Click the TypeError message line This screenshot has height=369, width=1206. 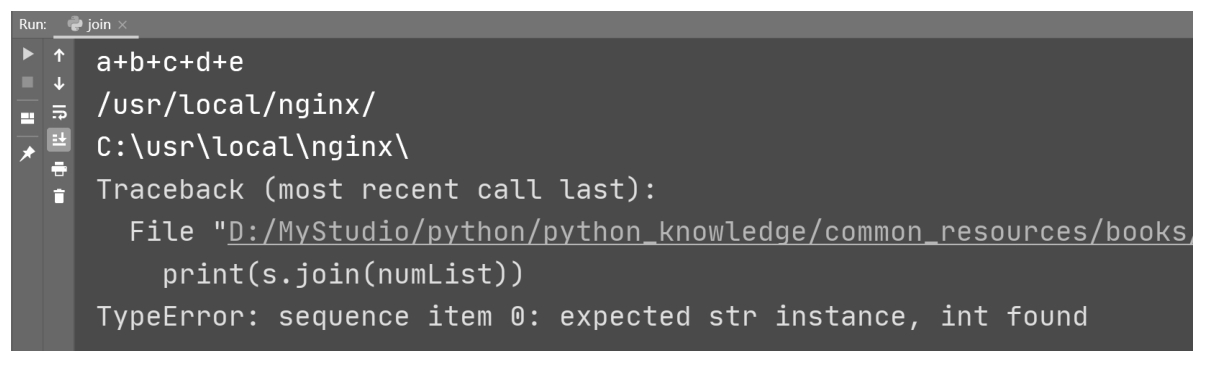[x=591, y=317]
